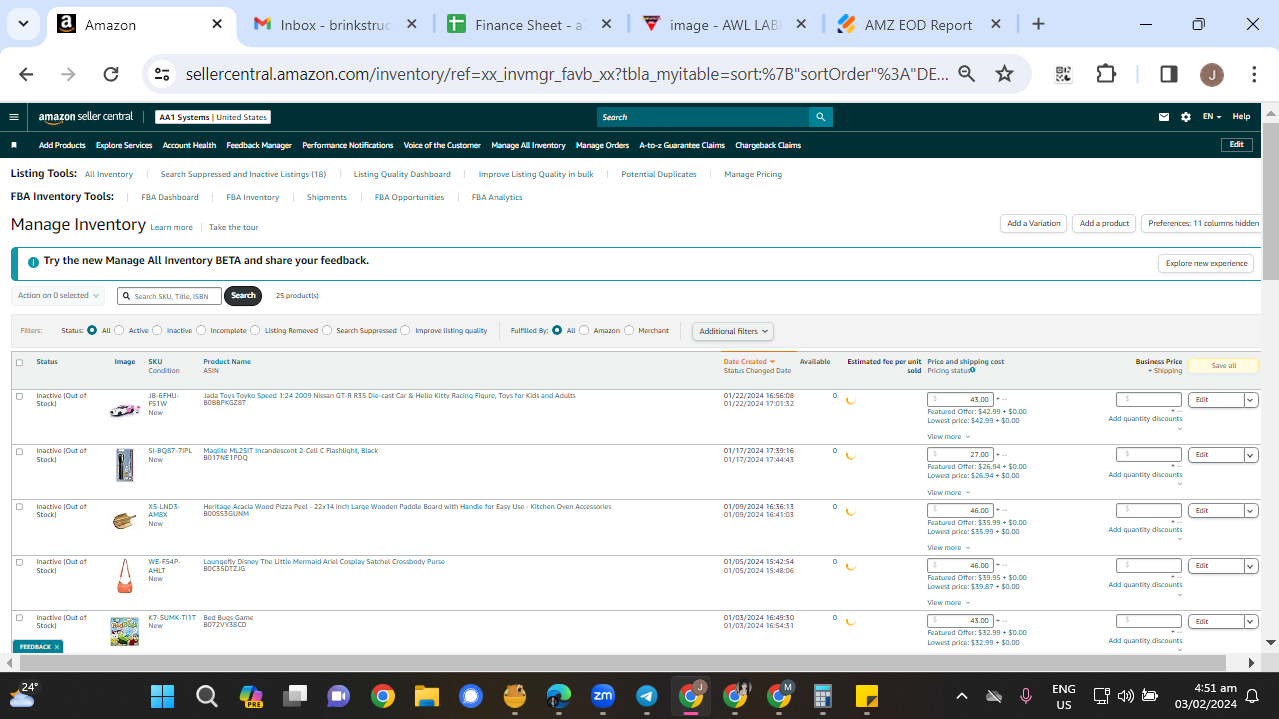The width and height of the screenshot is (1279, 719).
Task: Click the Add a product button
Action: tap(1104, 223)
